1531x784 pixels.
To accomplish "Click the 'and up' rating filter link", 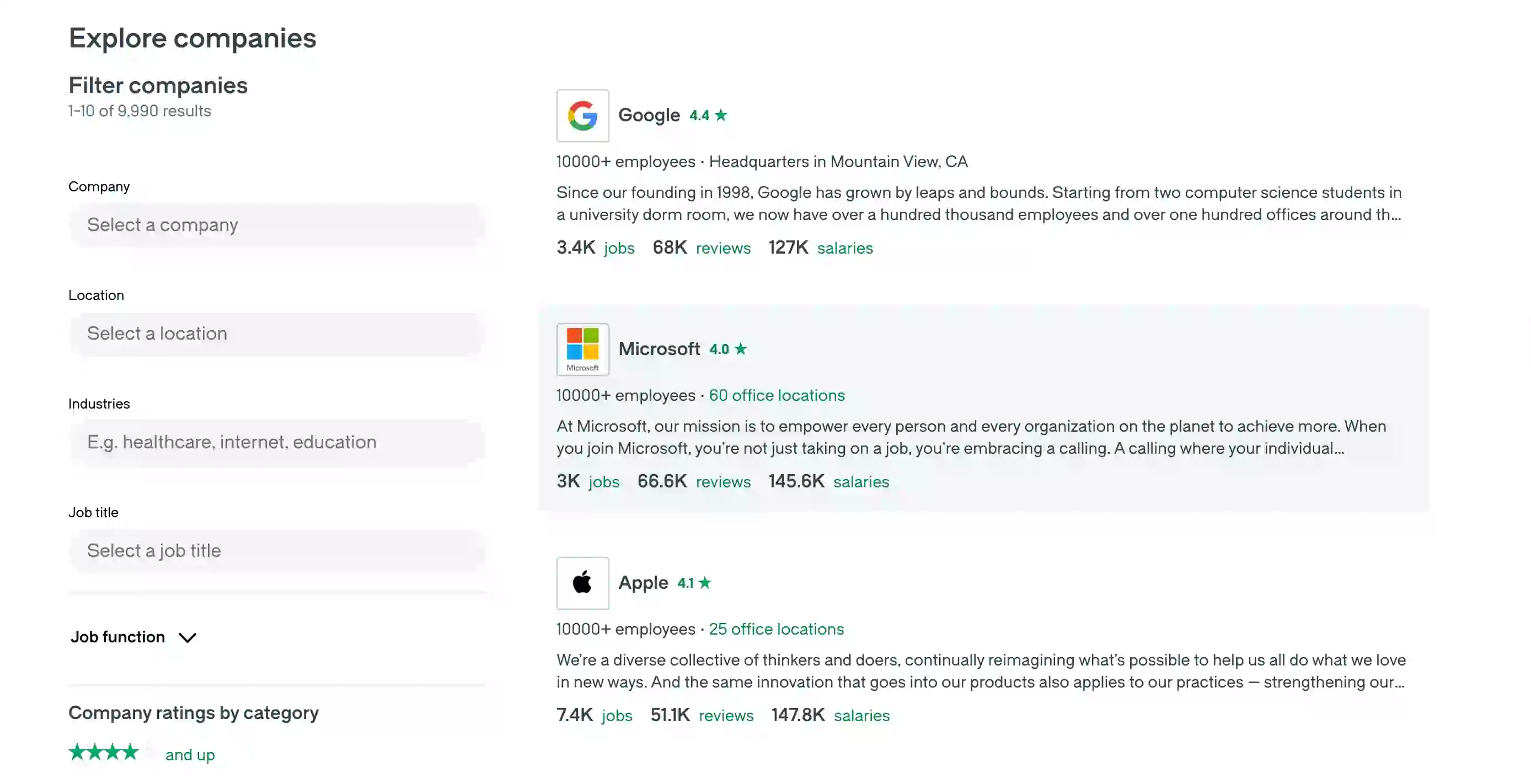I will point(190,755).
